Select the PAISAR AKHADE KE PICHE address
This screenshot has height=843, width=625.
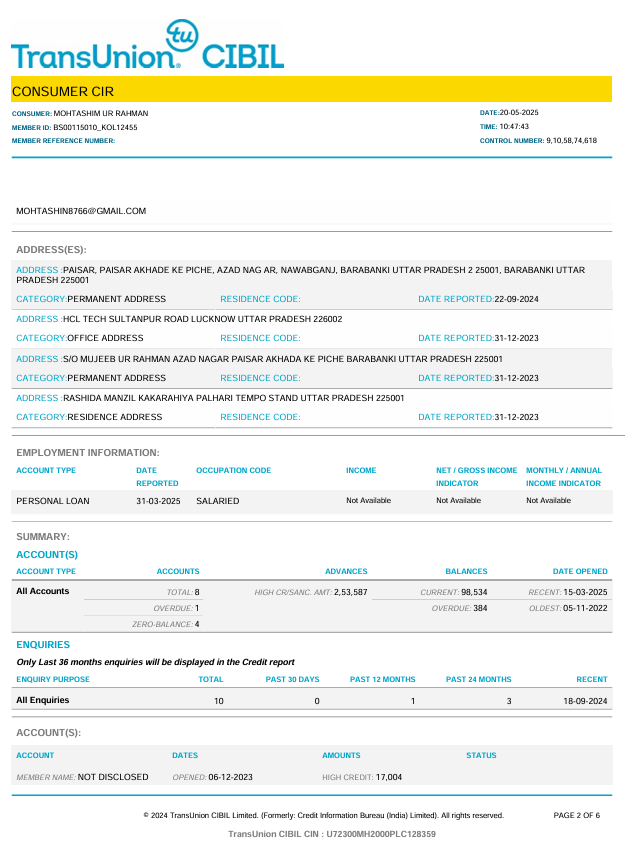(300, 275)
